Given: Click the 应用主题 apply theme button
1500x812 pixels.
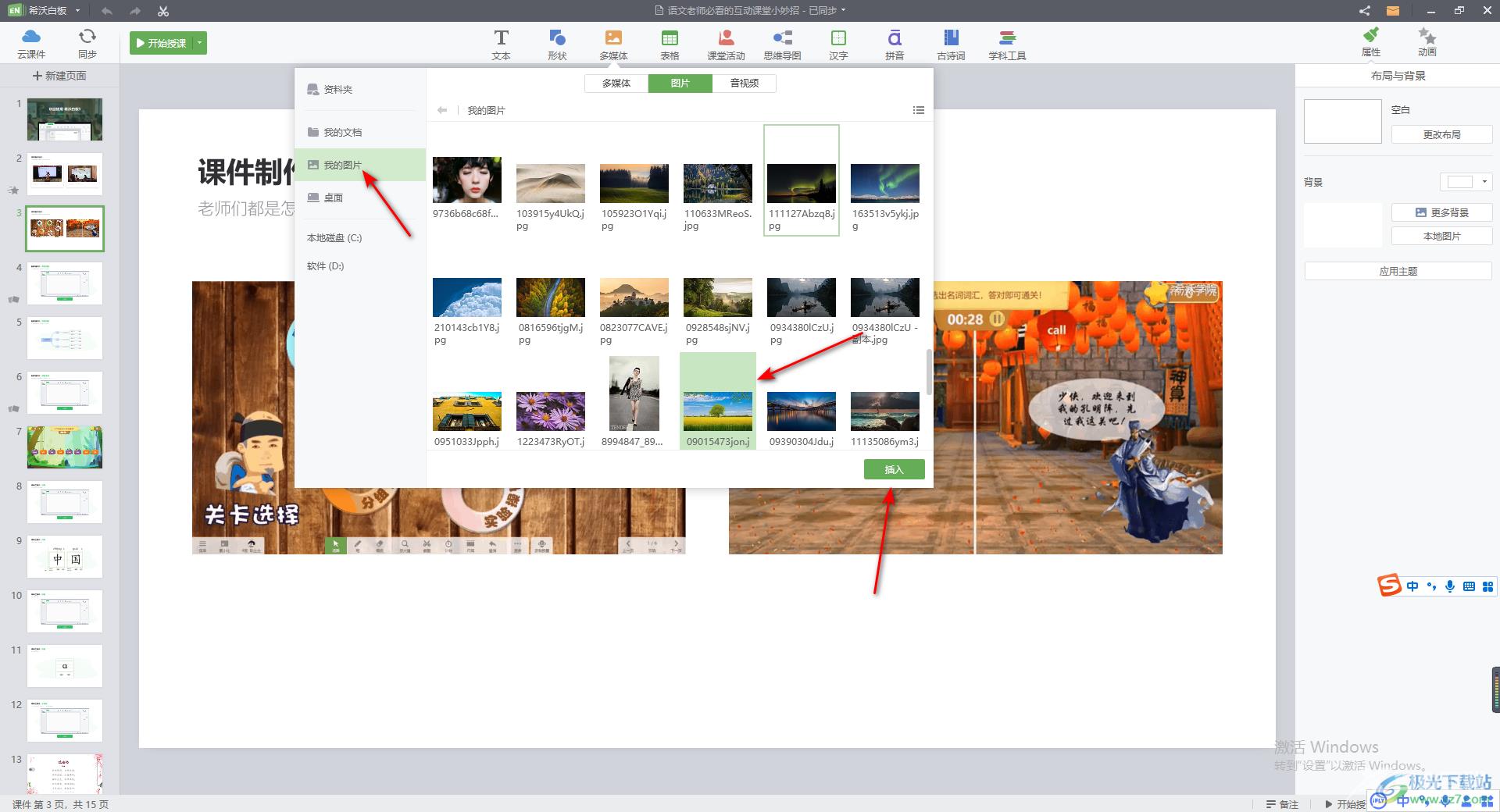Looking at the screenshot, I should click(x=1398, y=271).
